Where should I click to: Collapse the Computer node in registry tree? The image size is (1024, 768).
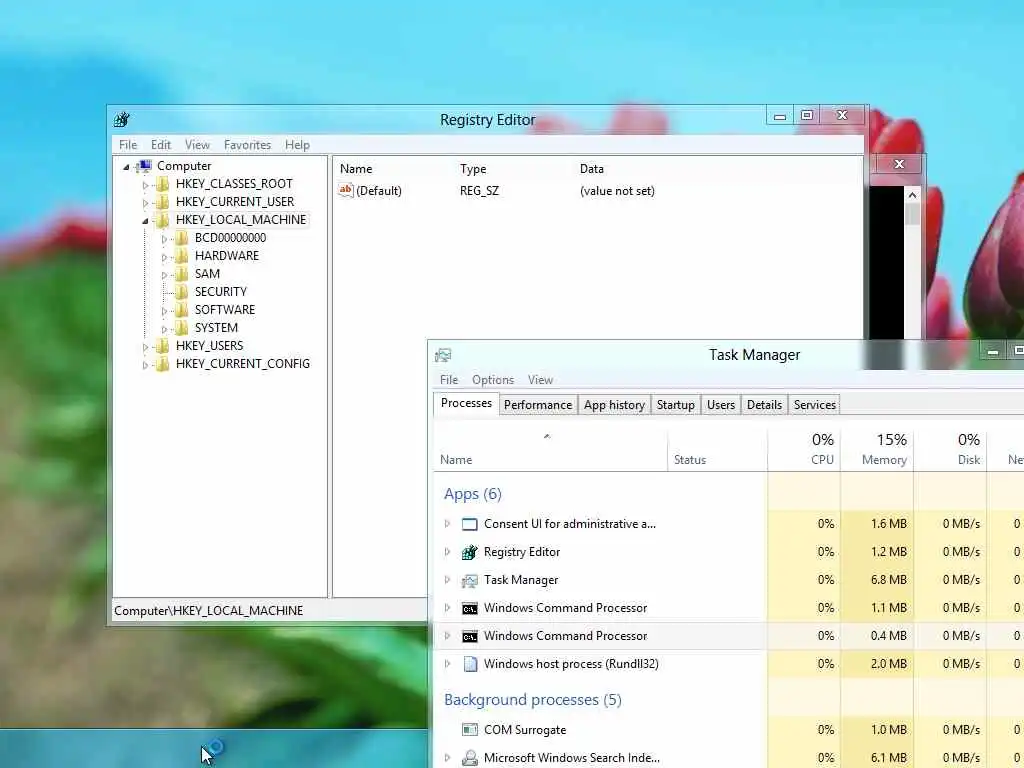pyautogui.click(x=127, y=167)
